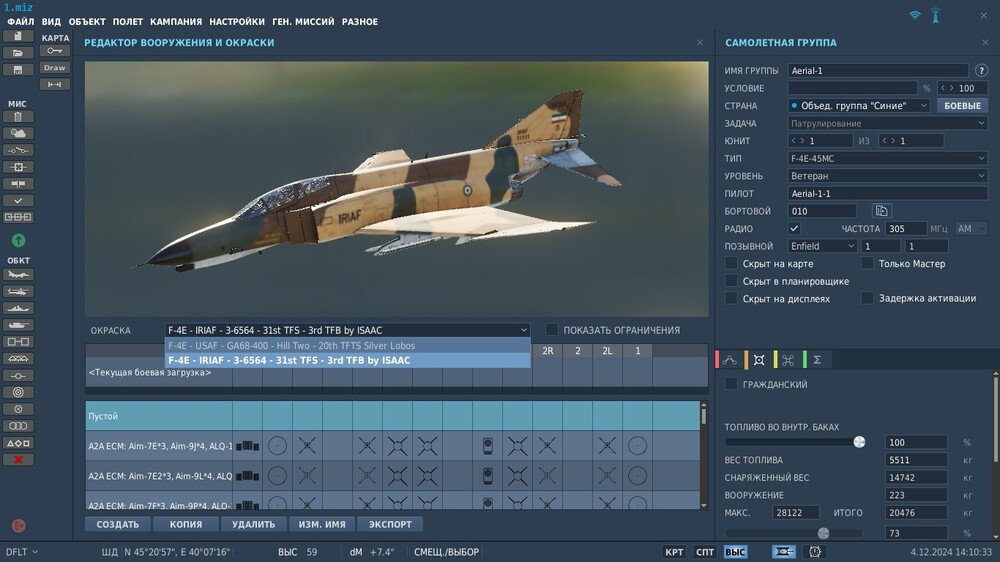Image resolution: width=1000 pixels, height=562 pixels.
Task: Select the ship group placement icon
Action: (18, 308)
